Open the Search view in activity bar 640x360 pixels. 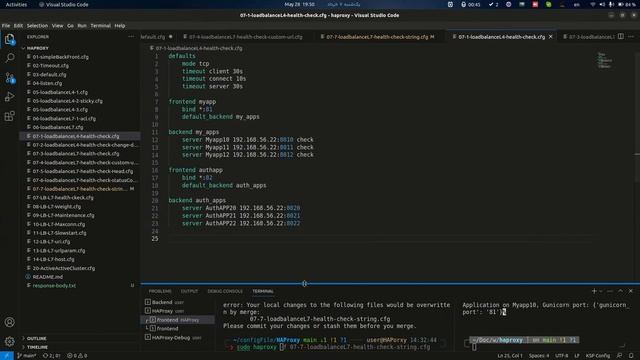9,58
